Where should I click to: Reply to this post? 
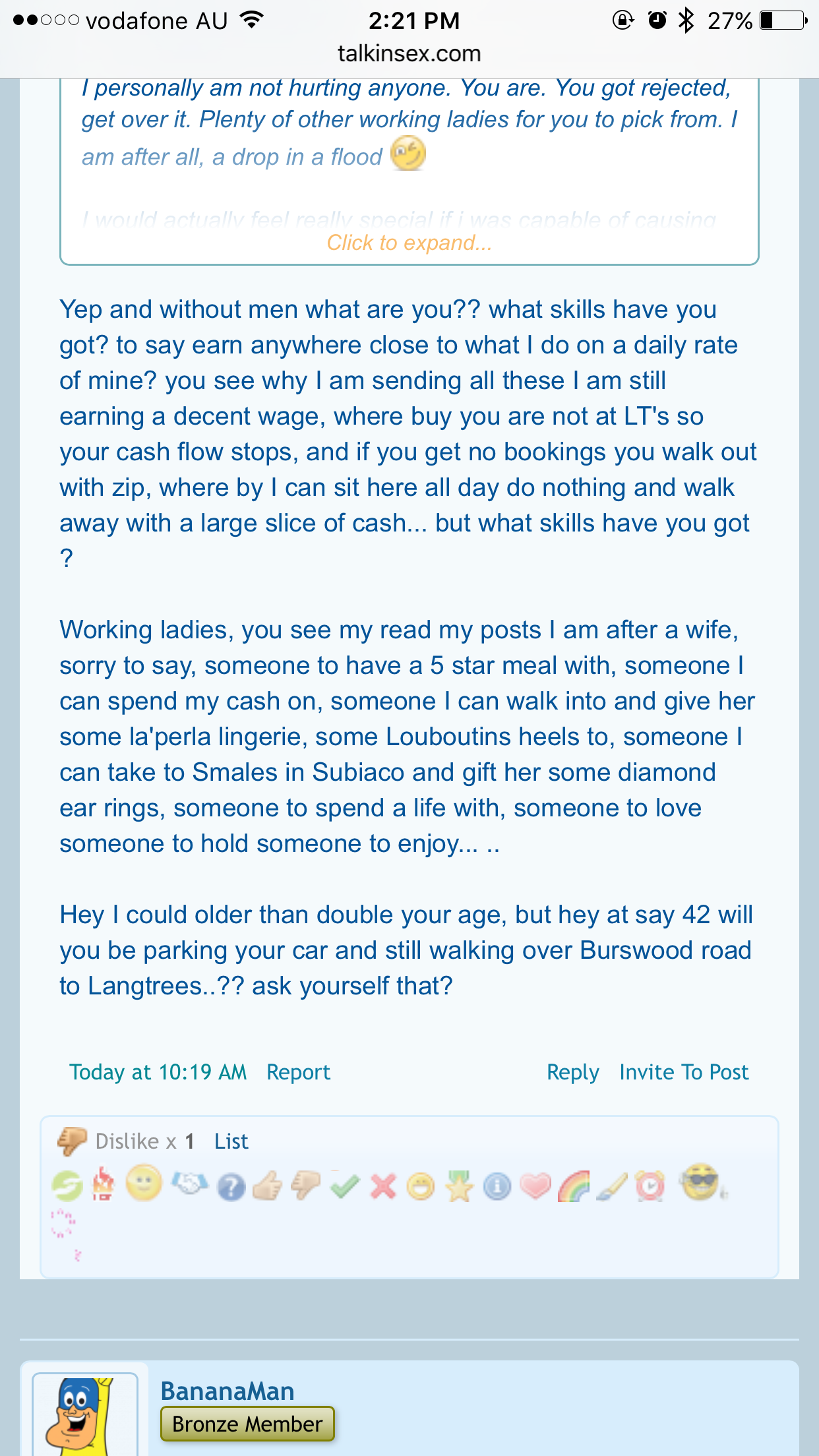click(573, 1072)
